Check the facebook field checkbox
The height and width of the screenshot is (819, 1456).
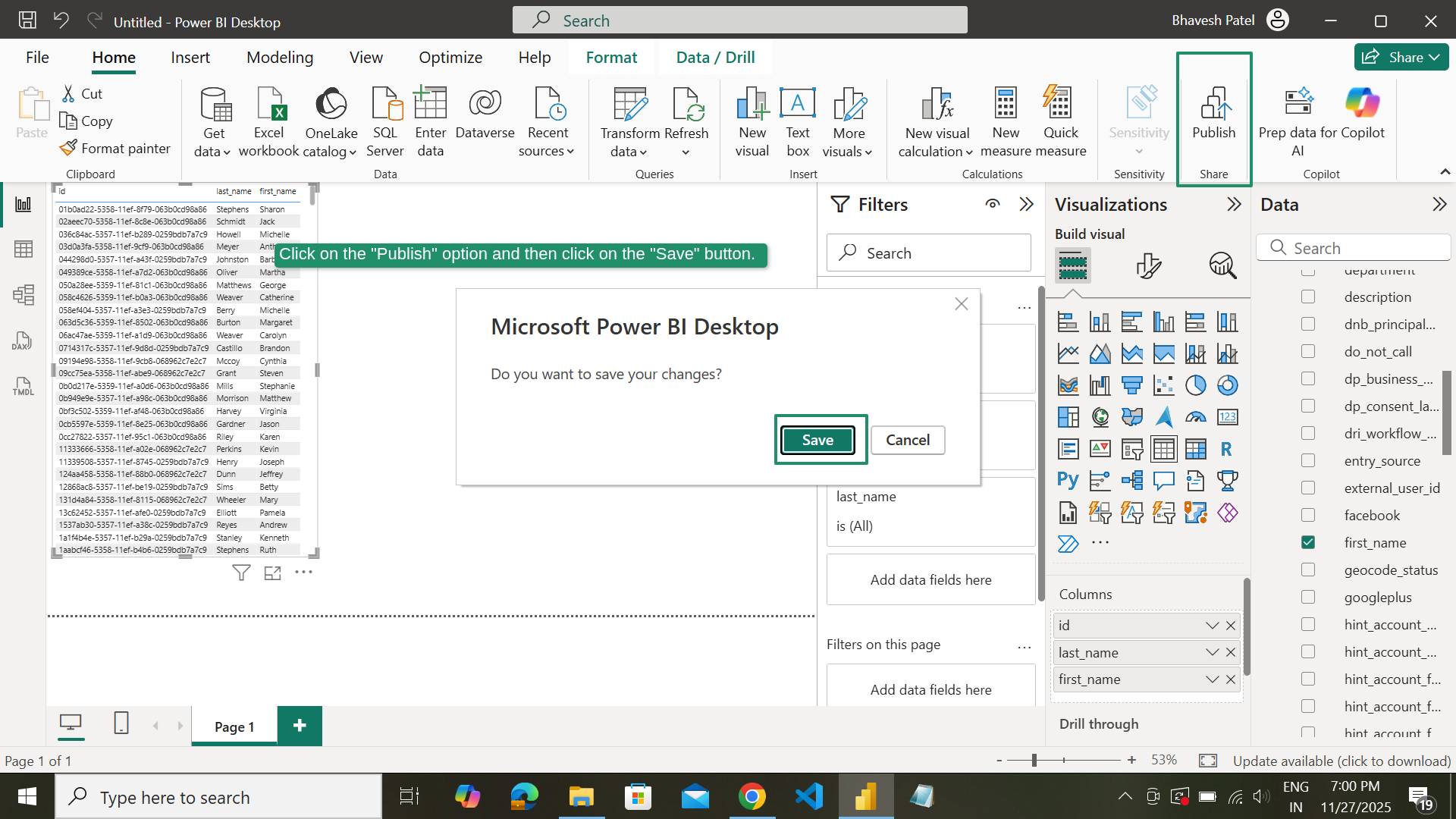coord(1308,515)
